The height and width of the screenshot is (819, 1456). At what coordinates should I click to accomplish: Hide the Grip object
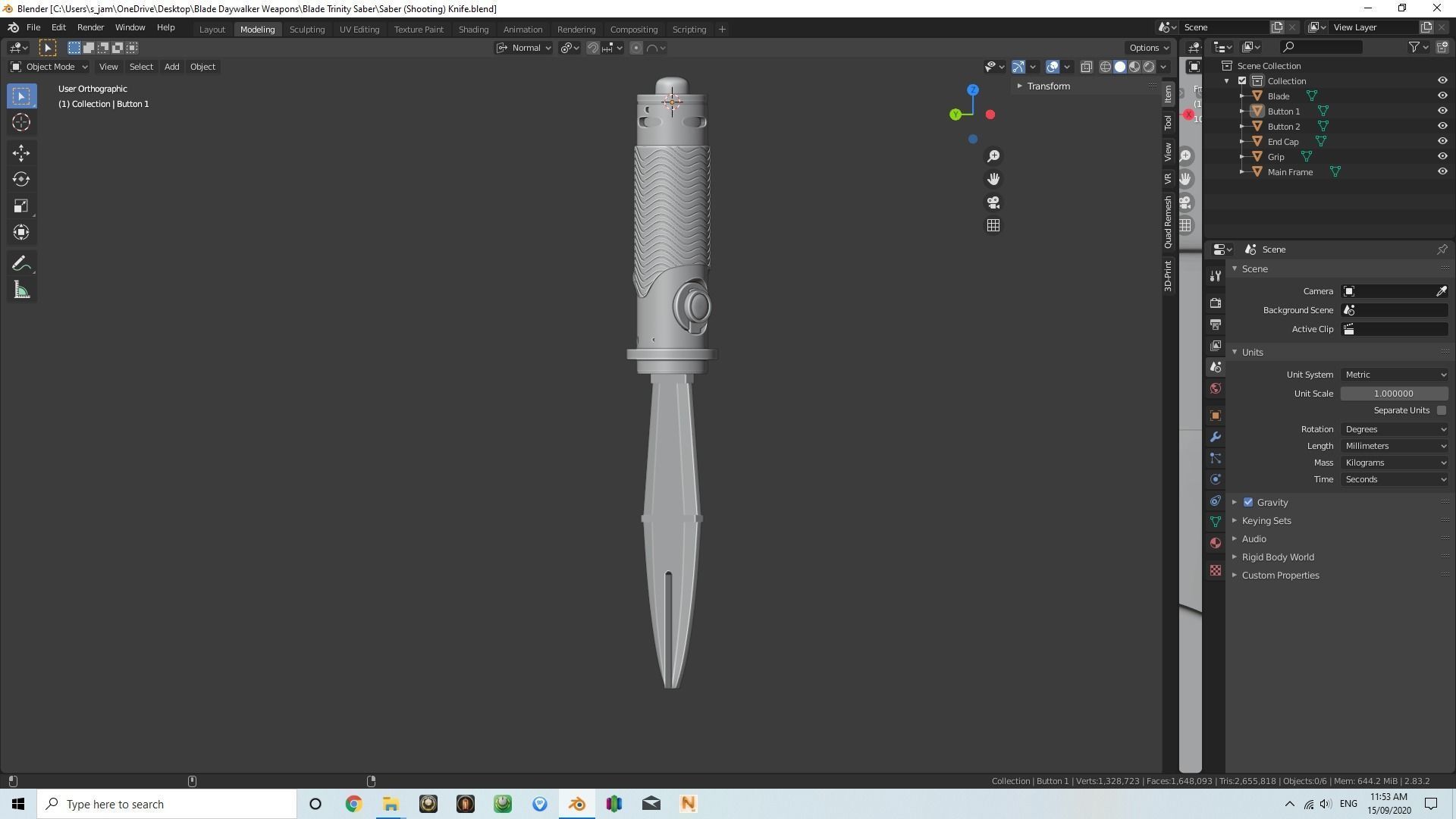[1442, 156]
